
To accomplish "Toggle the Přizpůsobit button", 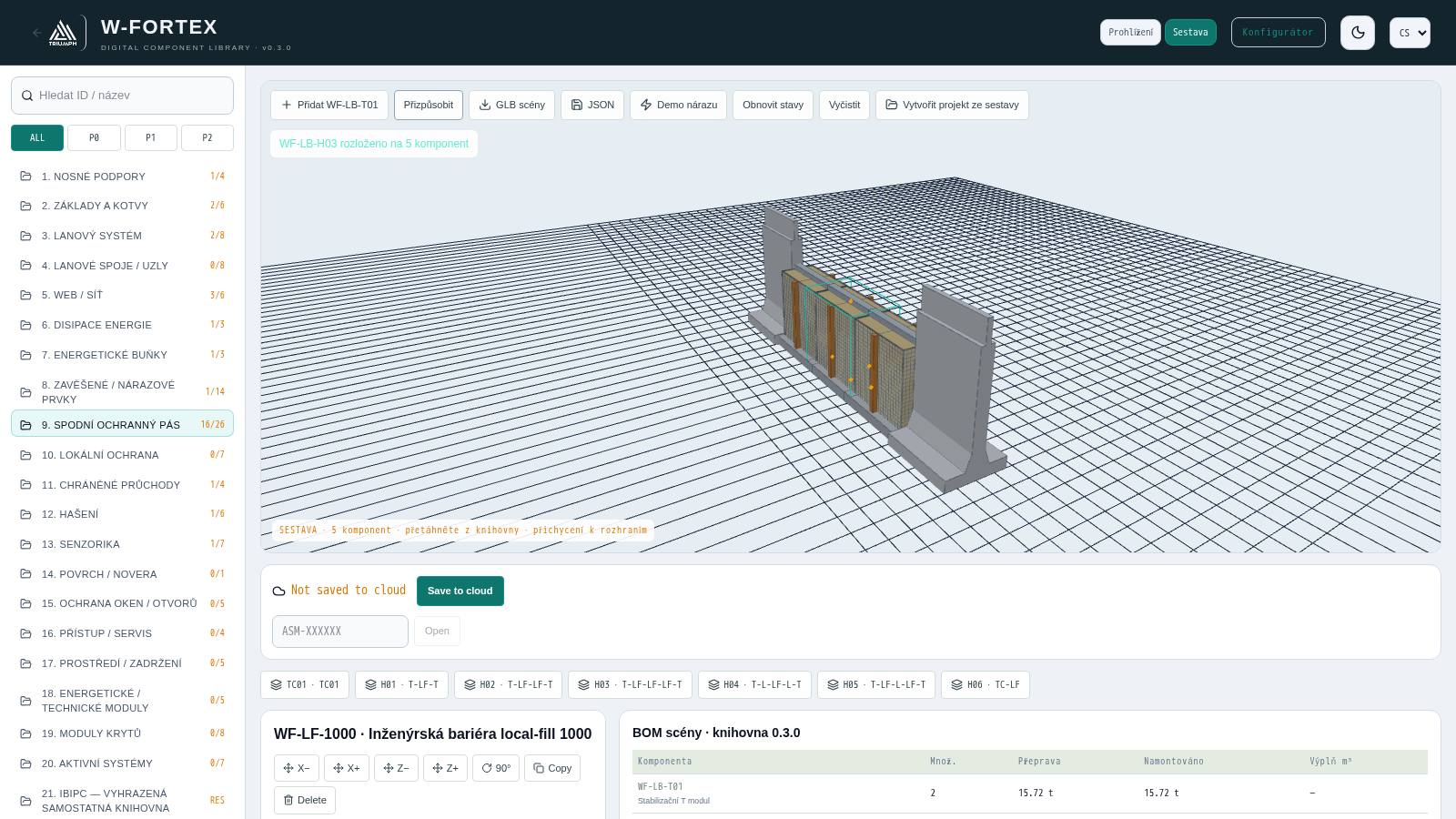I will tap(429, 105).
